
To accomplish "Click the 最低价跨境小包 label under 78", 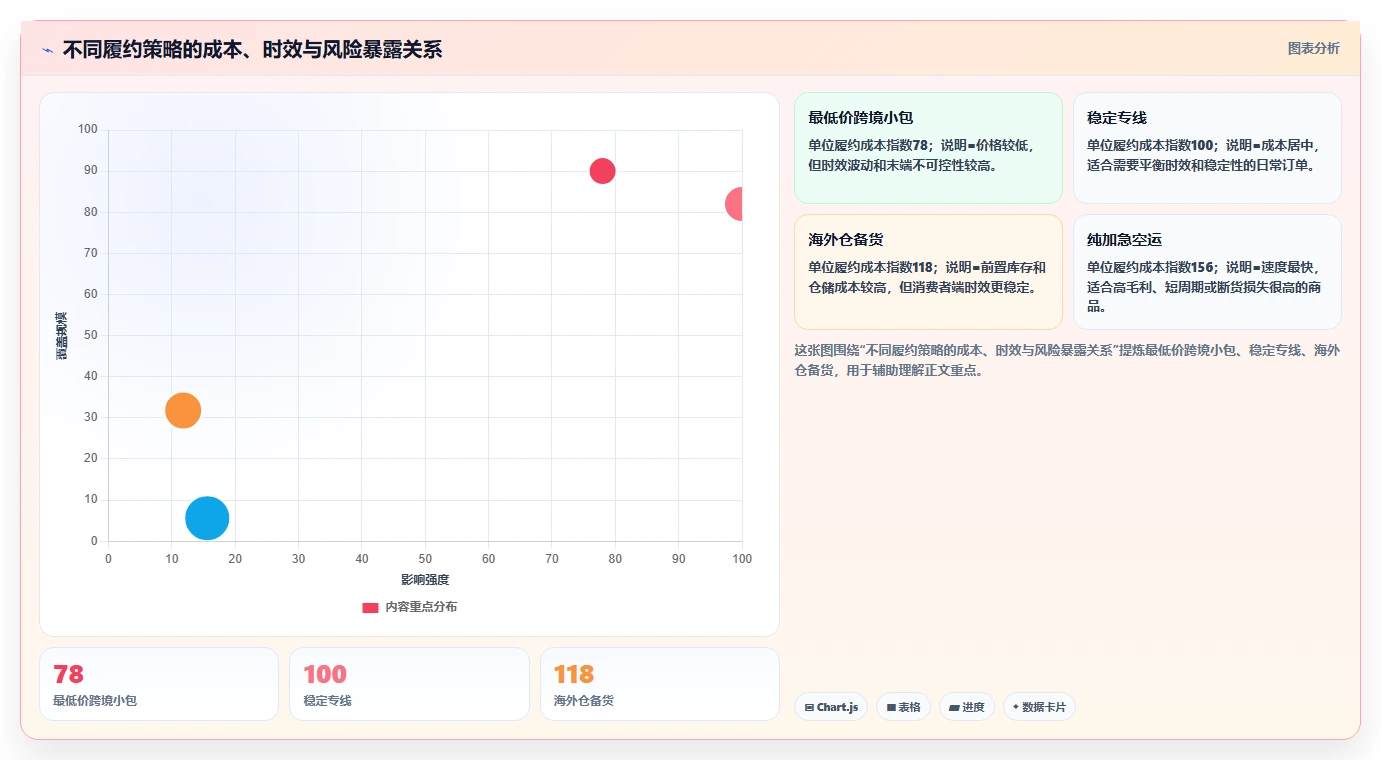I will coord(95,701).
